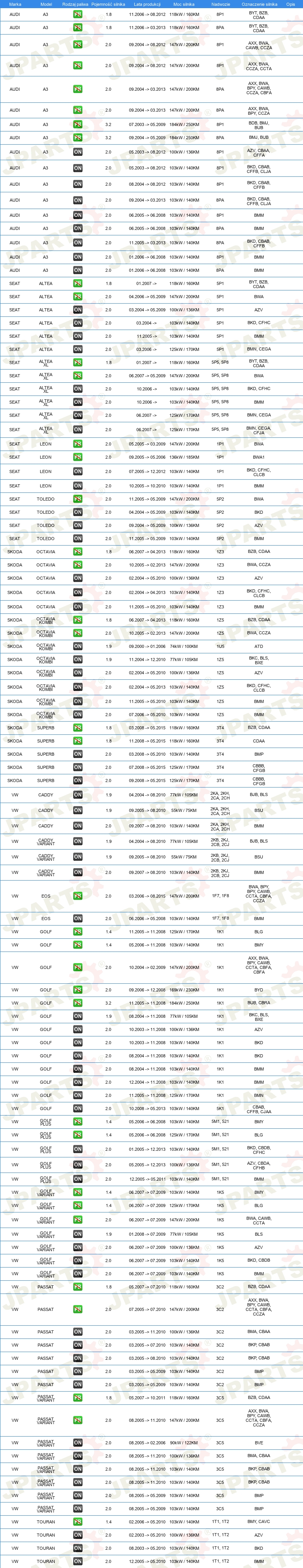
Task: Select PB icon in Seat Leon BWA1 row
Action: 78,457
